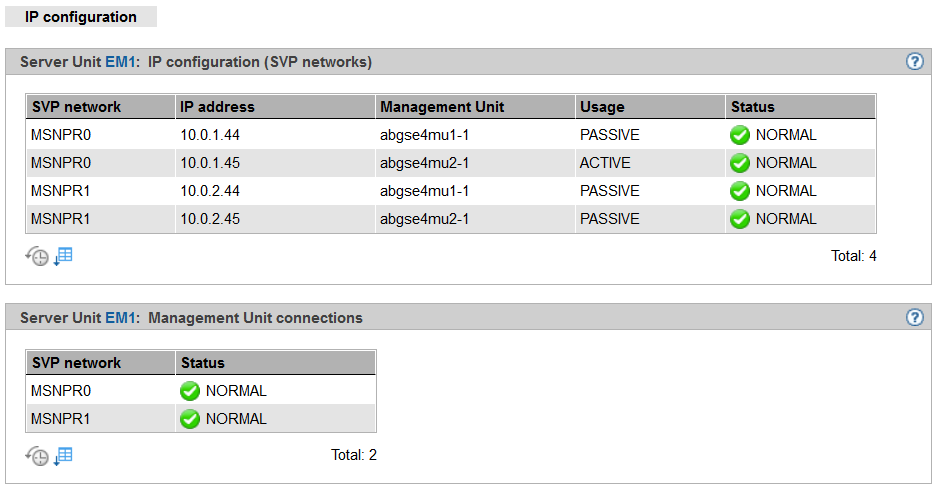
Task: Select the IP configuration tab
Action: [x=81, y=17]
